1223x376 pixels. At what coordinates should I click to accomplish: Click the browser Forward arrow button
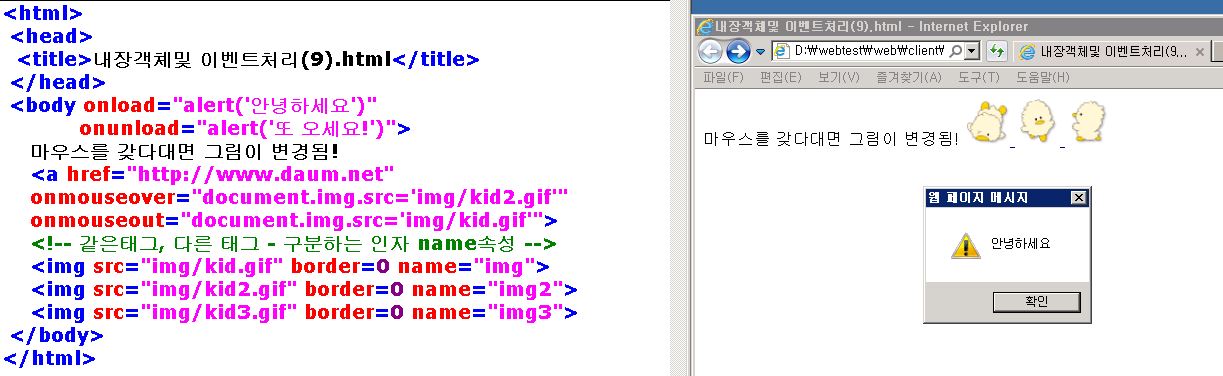(738, 51)
